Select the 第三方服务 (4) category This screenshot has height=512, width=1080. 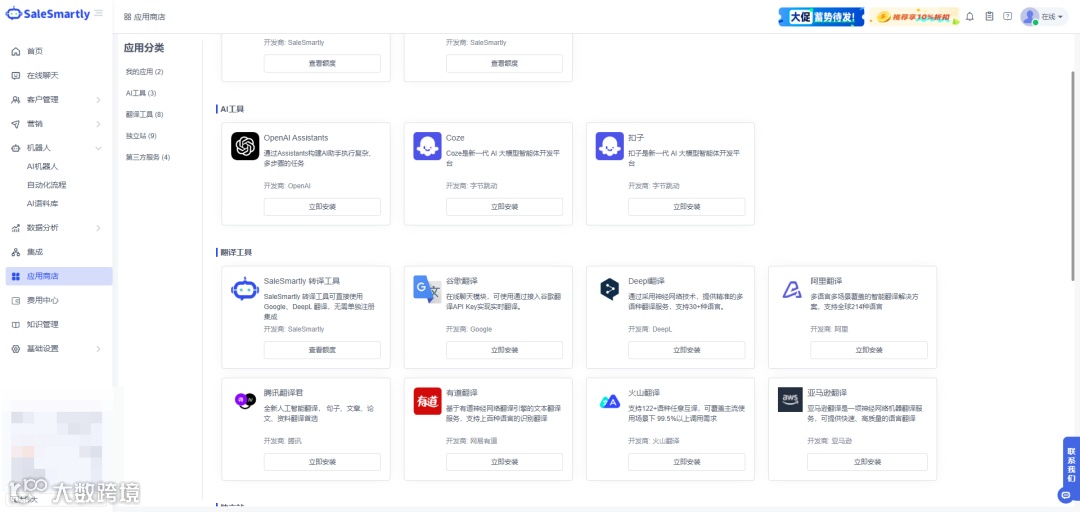pyautogui.click(x=147, y=157)
